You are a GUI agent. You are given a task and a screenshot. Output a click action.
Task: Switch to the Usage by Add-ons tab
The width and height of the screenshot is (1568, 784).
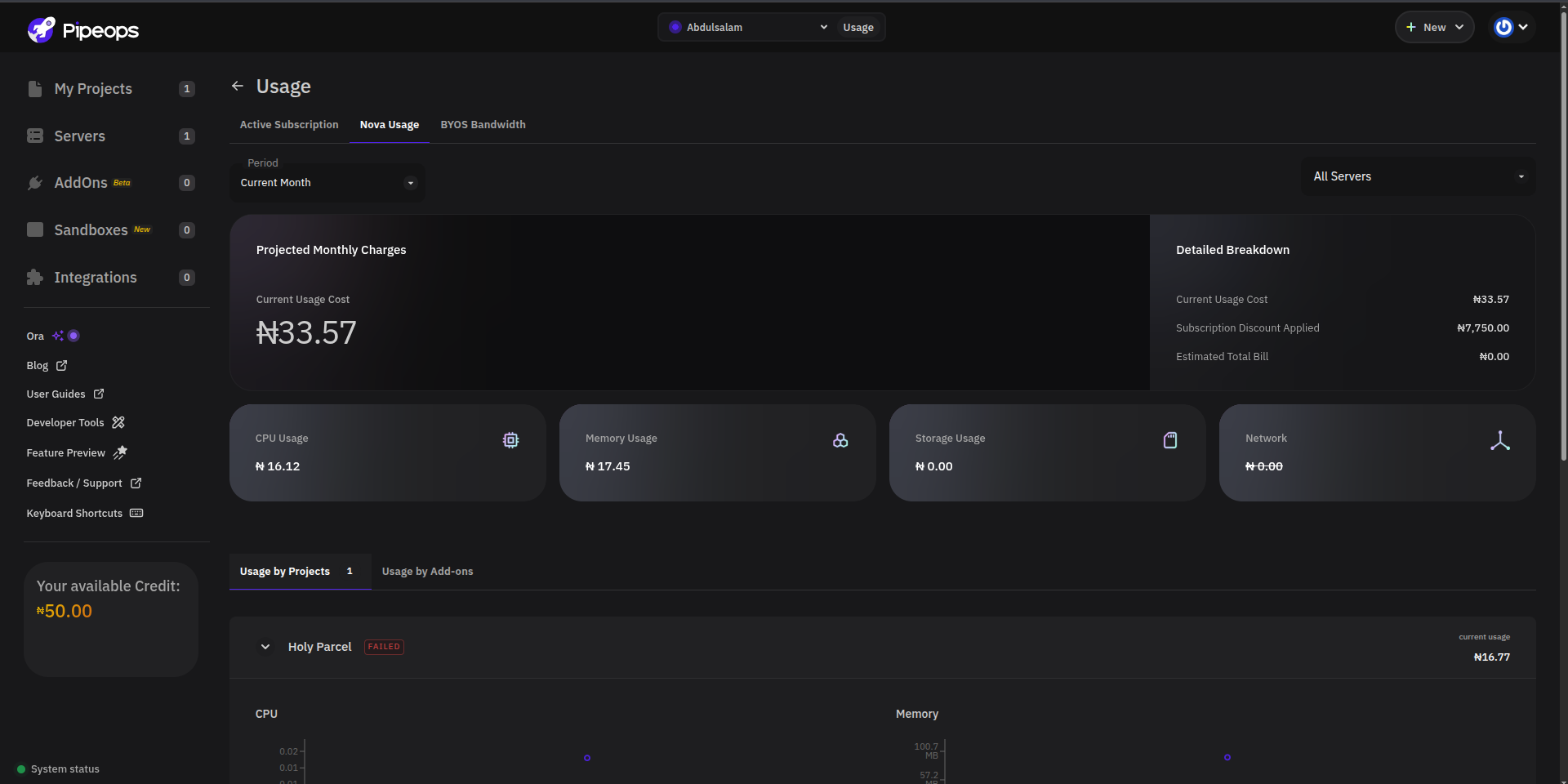coord(427,572)
